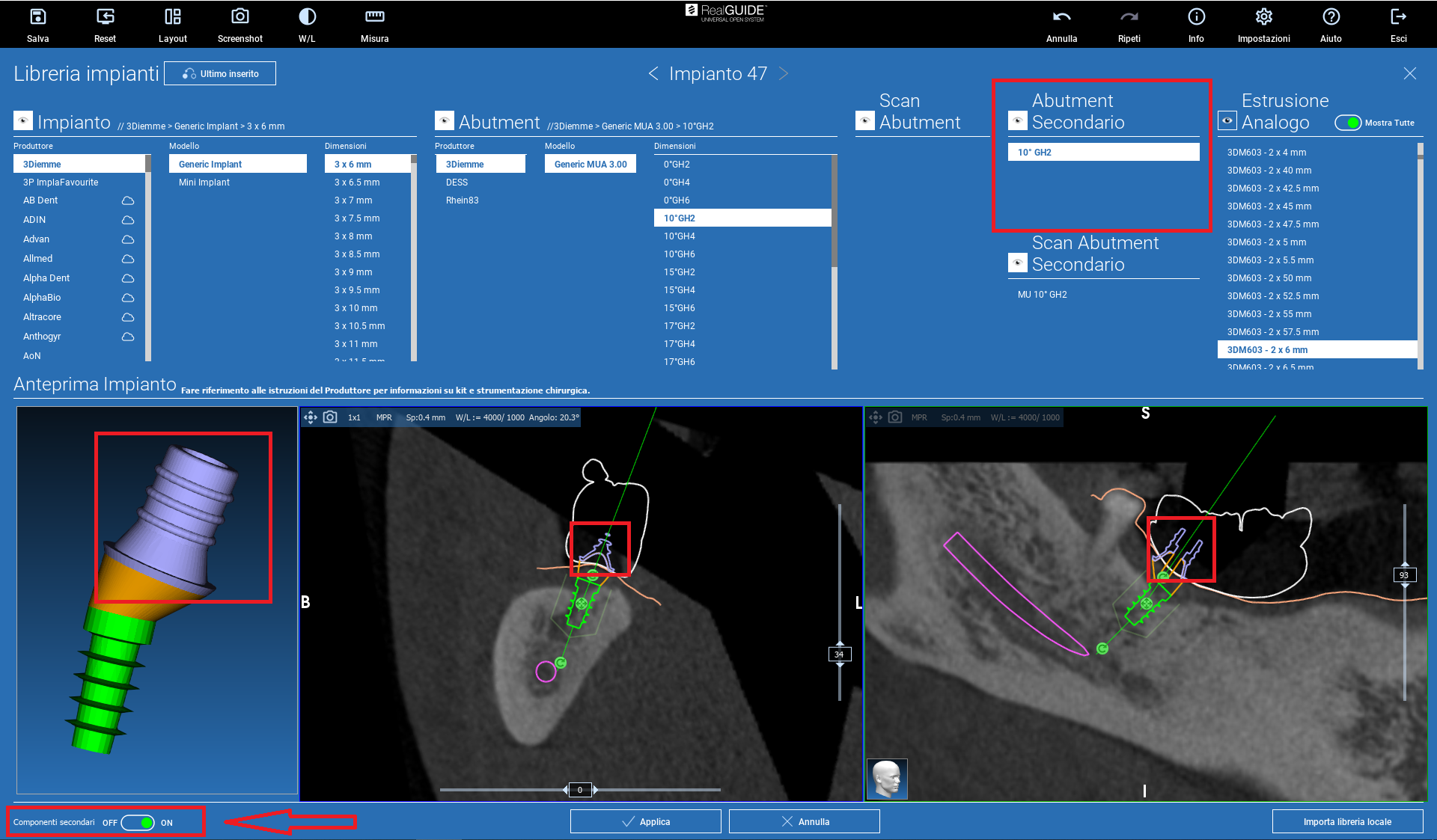The width and height of the screenshot is (1437, 840).
Task: Click Importa libreria locale button
Action: point(1347,821)
